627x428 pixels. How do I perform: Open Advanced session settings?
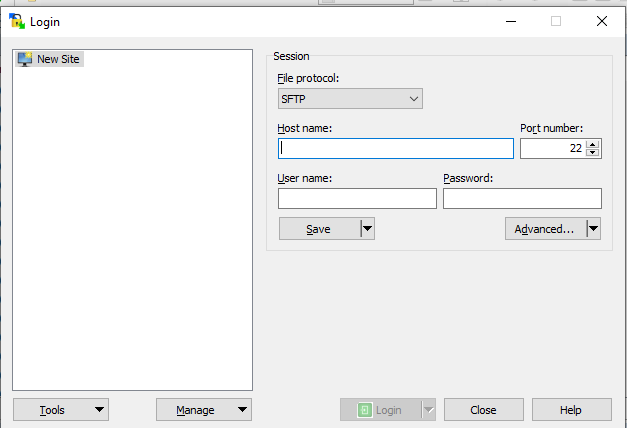click(545, 229)
